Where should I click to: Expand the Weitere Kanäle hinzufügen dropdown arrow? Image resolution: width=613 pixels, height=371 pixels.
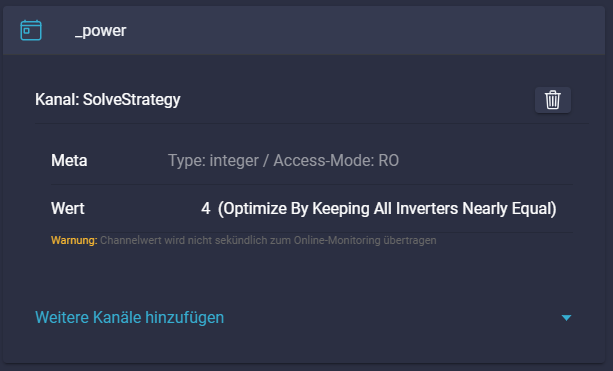[x=566, y=318]
